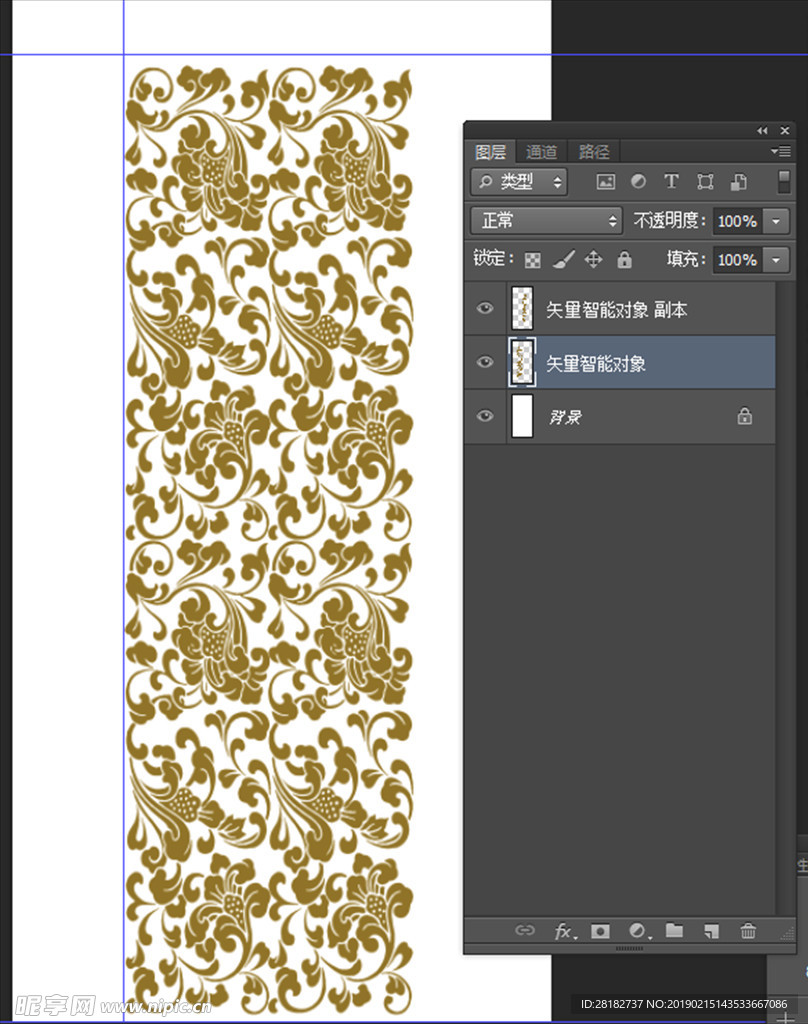Image resolution: width=808 pixels, height=1024 pixels.
Task: Open the layers panel flyout menu
Action: 780,152
